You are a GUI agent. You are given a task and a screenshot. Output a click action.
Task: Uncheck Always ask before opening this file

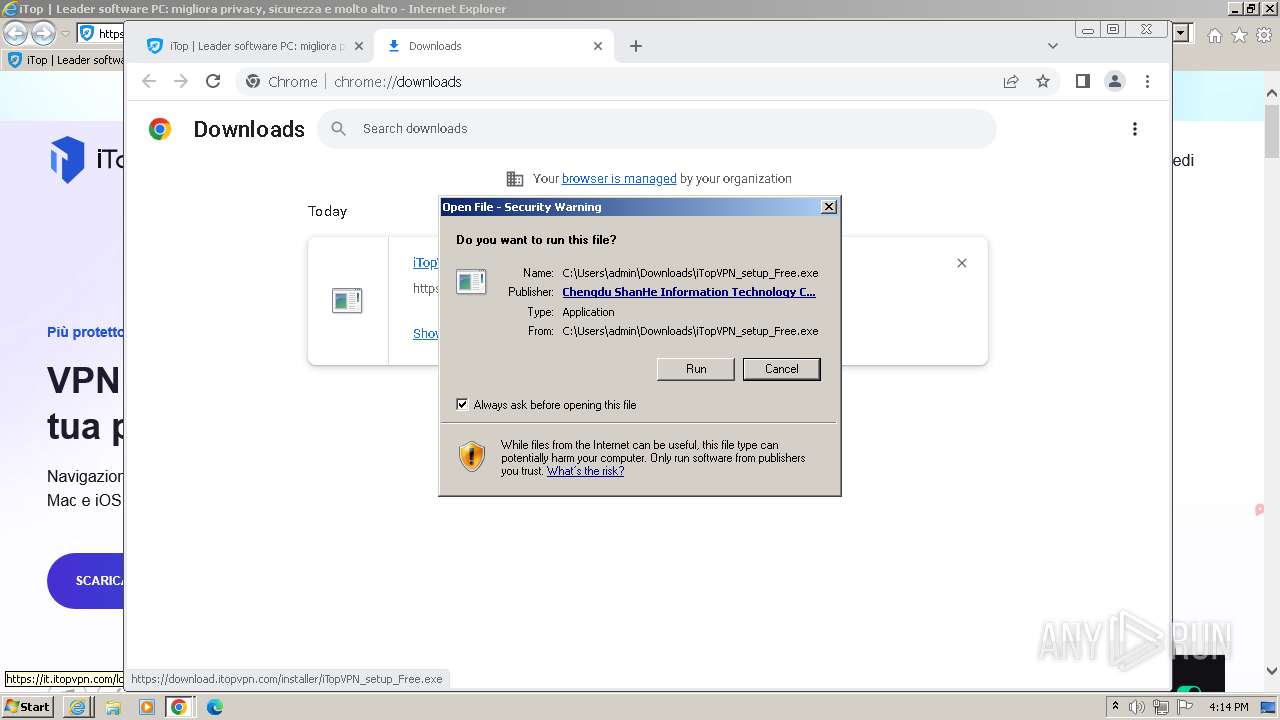[x=462, y=405]
